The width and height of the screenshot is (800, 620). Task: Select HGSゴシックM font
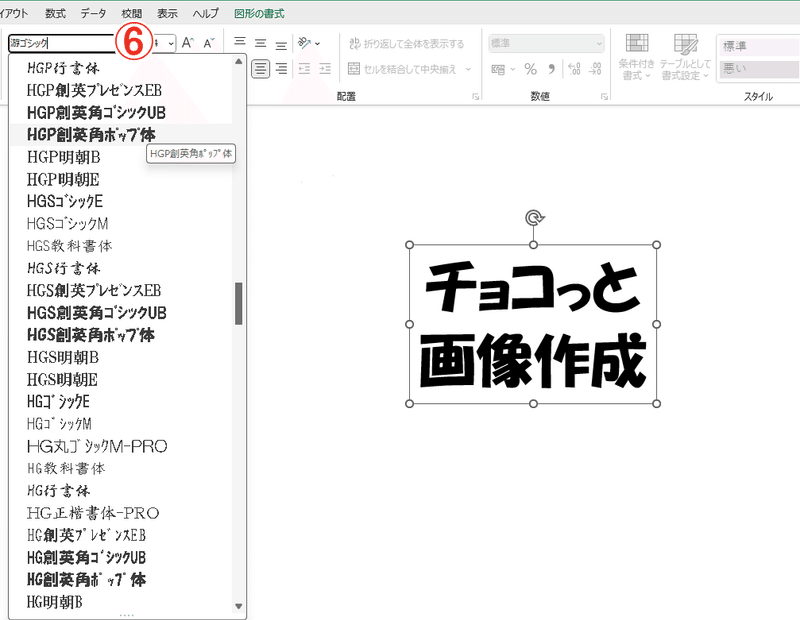(x=120, y=224)
